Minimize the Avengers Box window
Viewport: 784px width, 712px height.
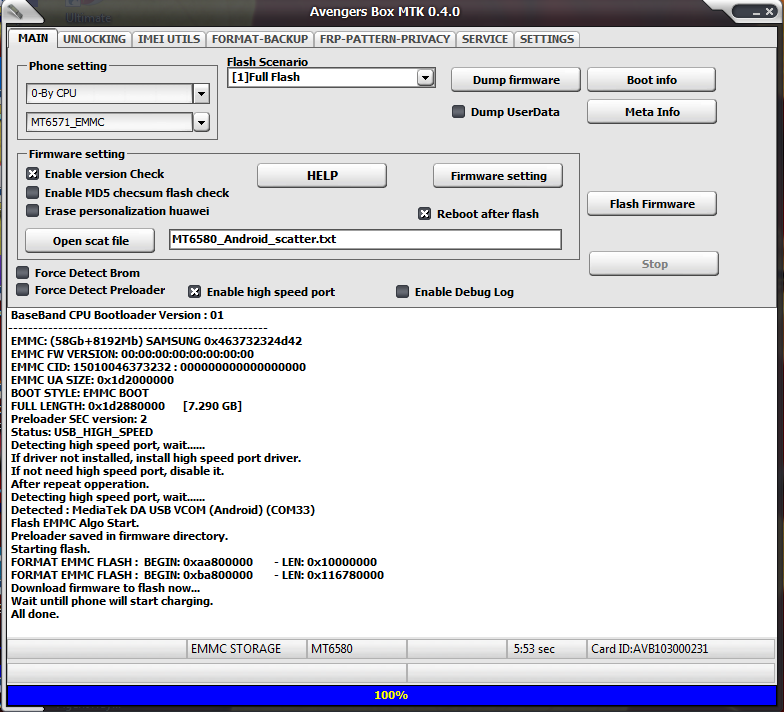(x=756, y=12)
